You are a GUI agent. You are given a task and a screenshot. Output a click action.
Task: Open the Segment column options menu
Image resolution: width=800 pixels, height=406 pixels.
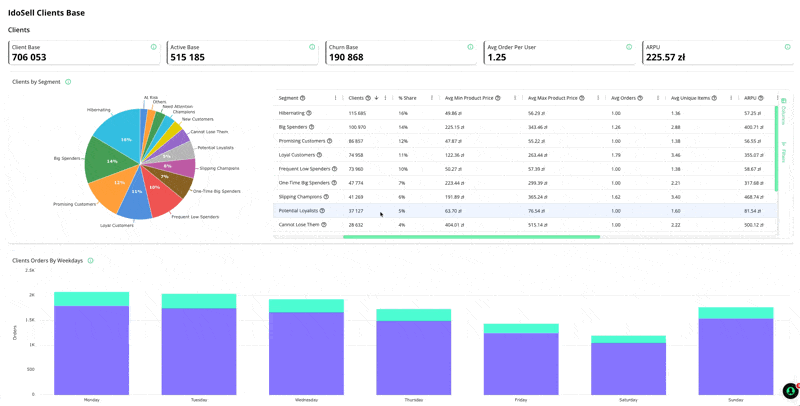[335, 98]
